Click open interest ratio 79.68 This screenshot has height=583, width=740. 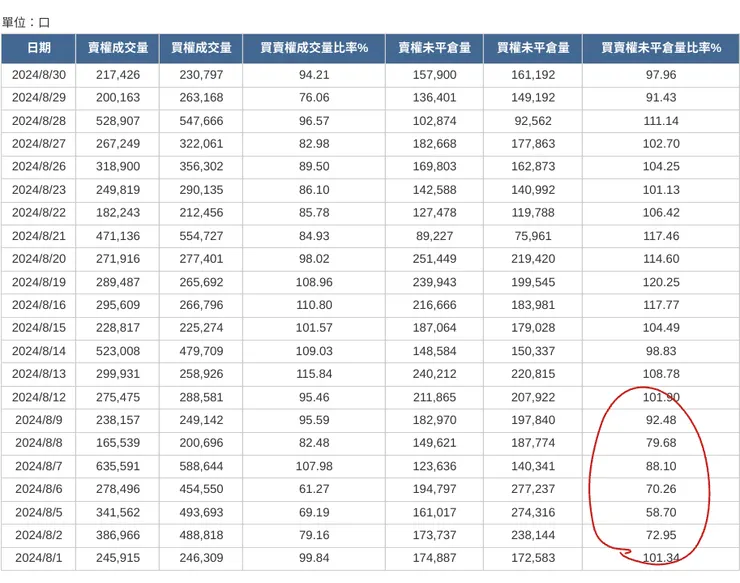pos(661,443)
